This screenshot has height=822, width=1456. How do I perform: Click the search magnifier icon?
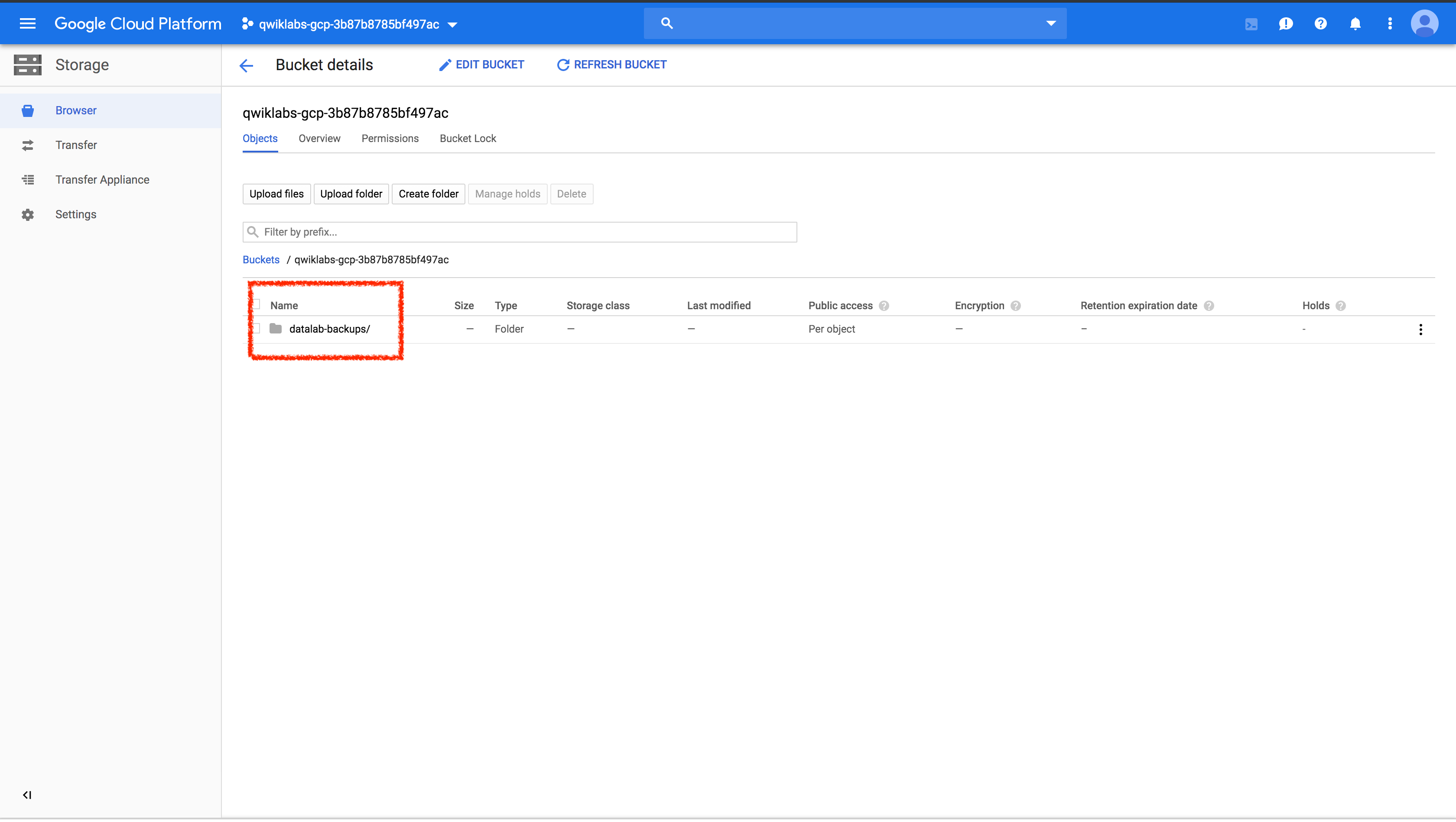[666, 23]
